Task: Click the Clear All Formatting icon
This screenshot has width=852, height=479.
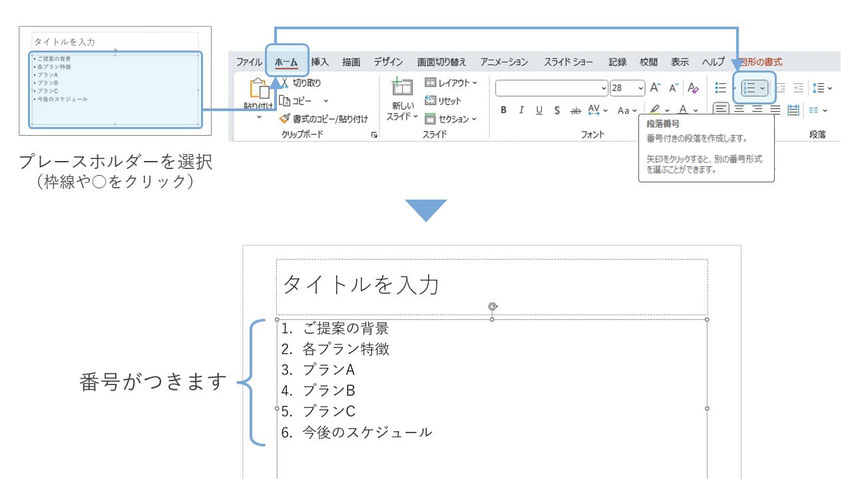Action: coord(693,87)
